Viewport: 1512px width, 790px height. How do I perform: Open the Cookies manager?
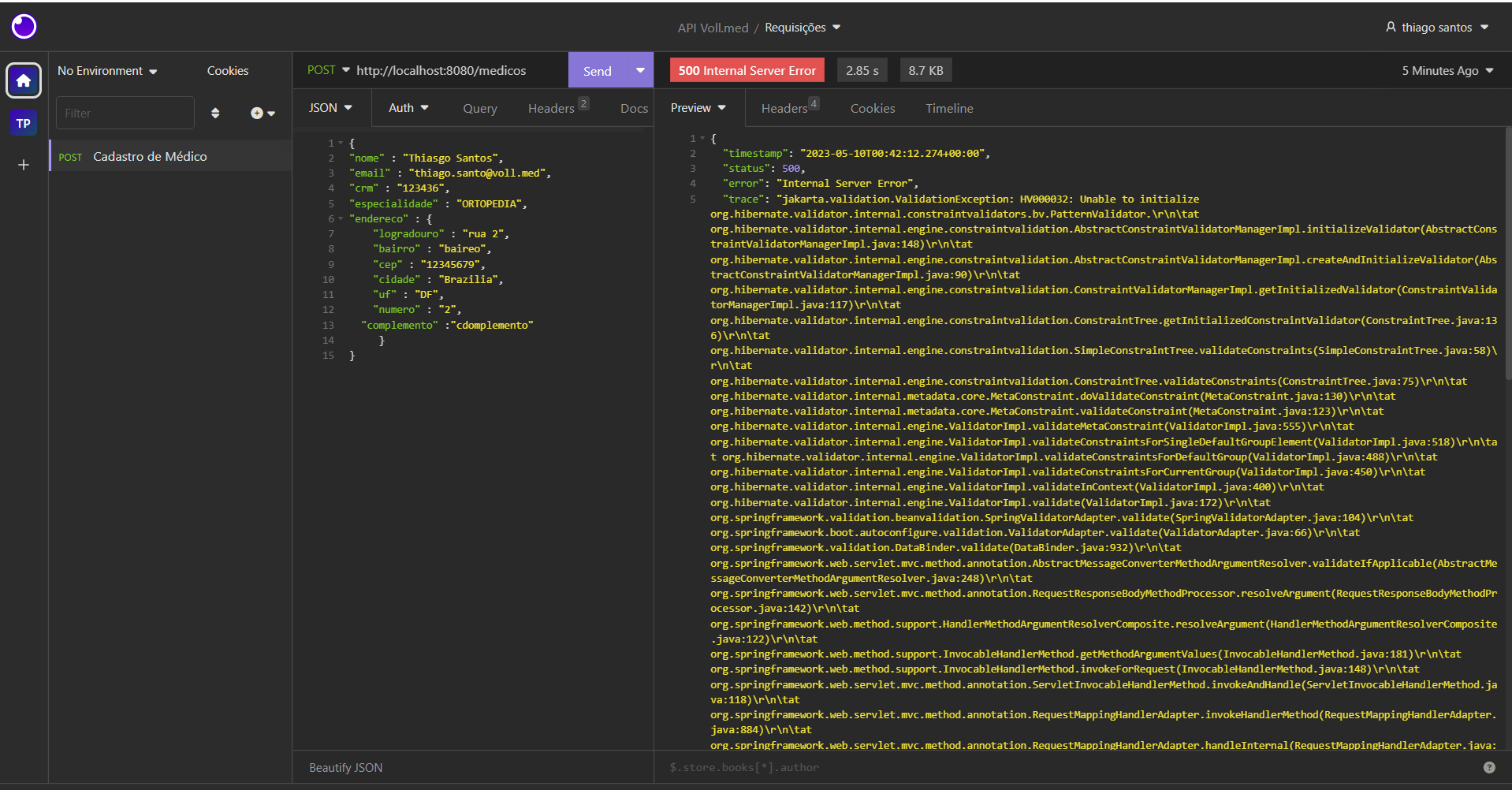[228, 71]
